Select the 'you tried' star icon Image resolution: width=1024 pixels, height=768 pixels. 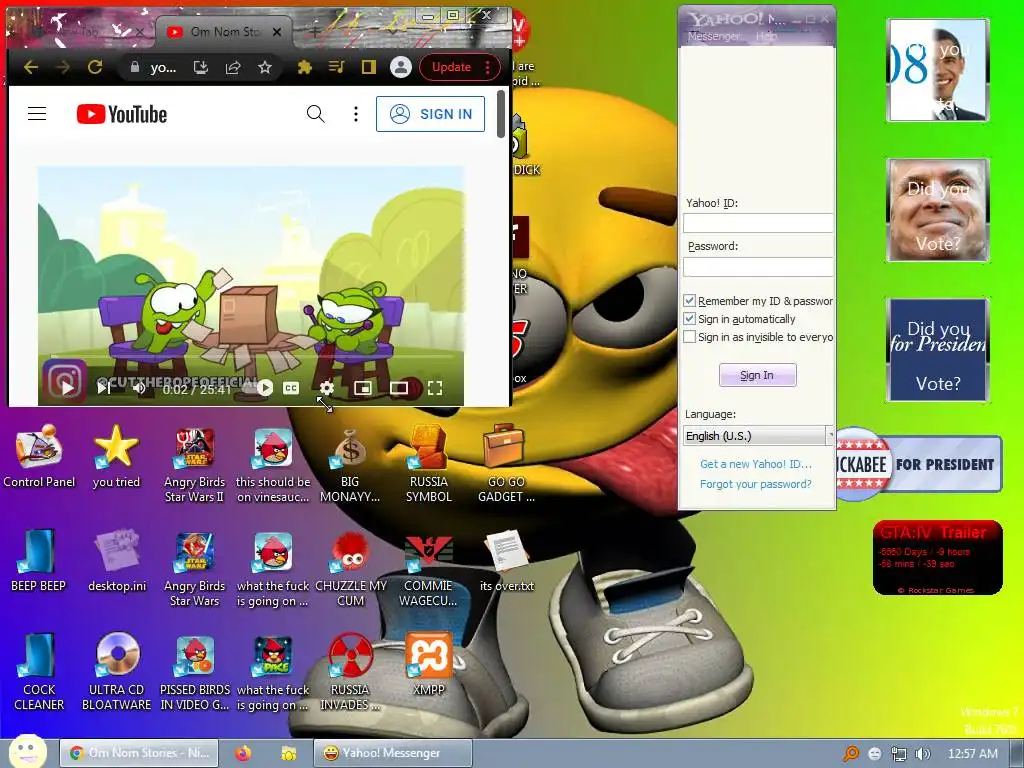point(116,457)
